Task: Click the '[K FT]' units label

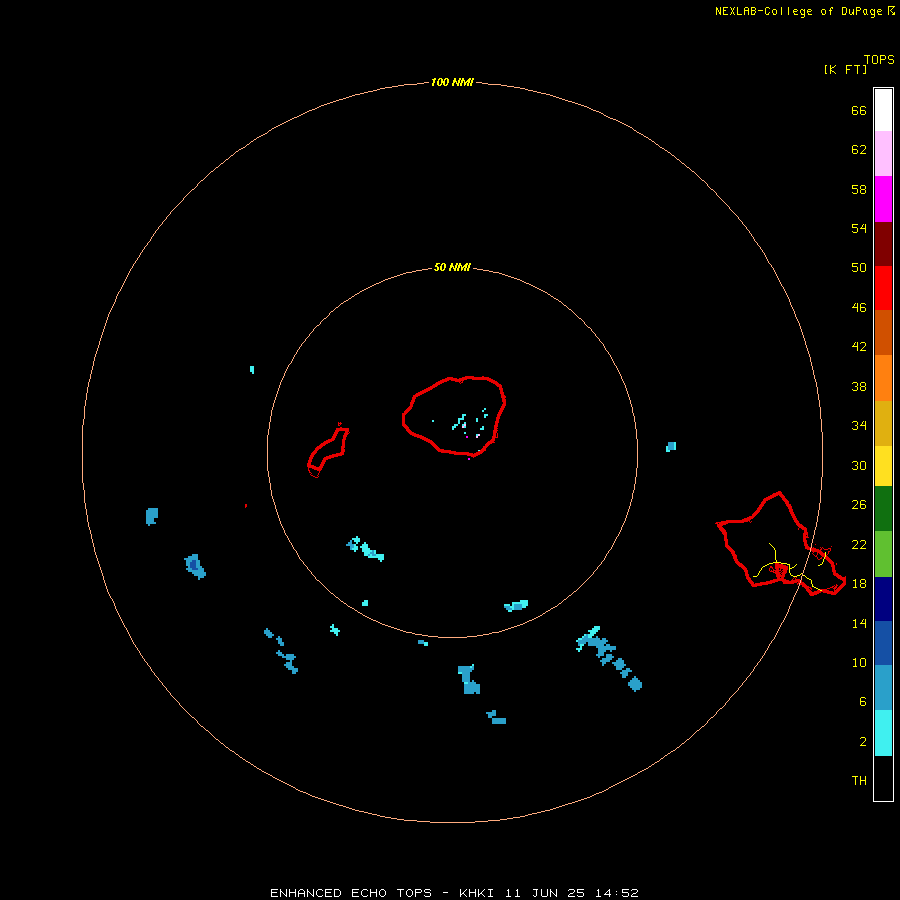Action: [845, 69]
